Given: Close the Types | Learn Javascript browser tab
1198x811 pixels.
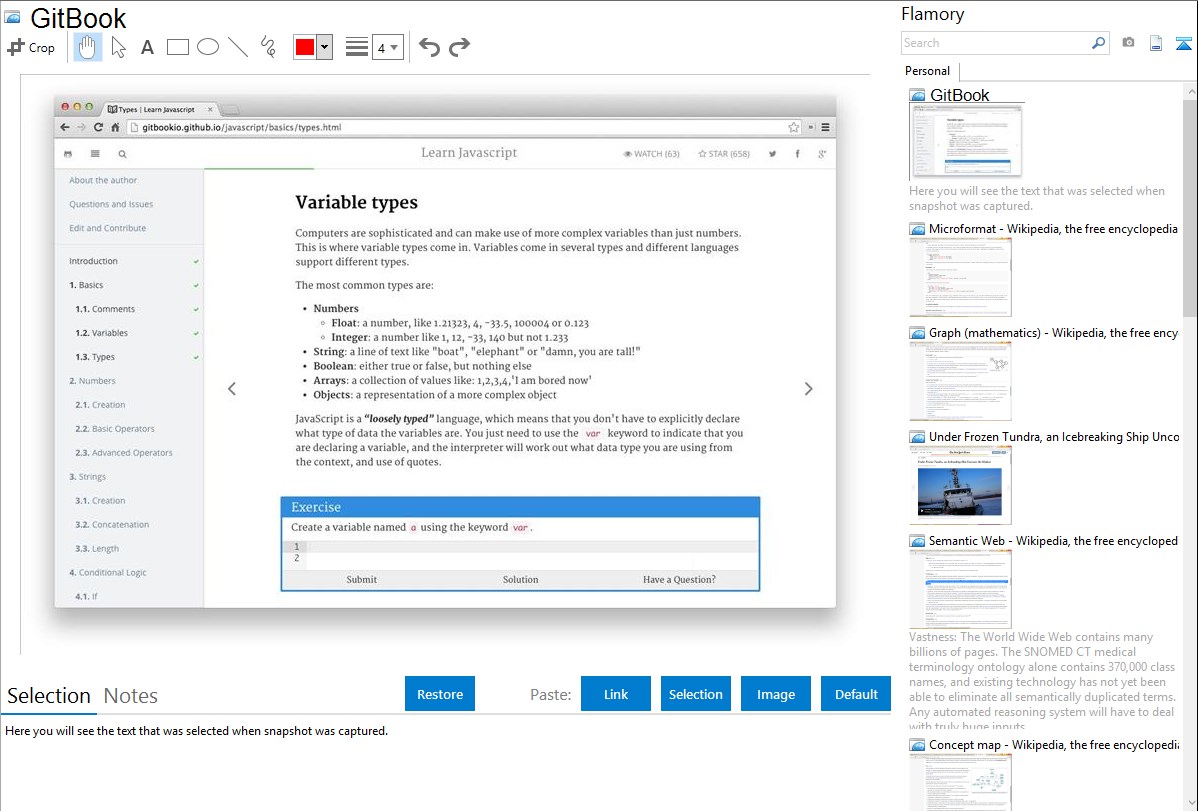Looking at the screenshot, I should coord(210,109).
